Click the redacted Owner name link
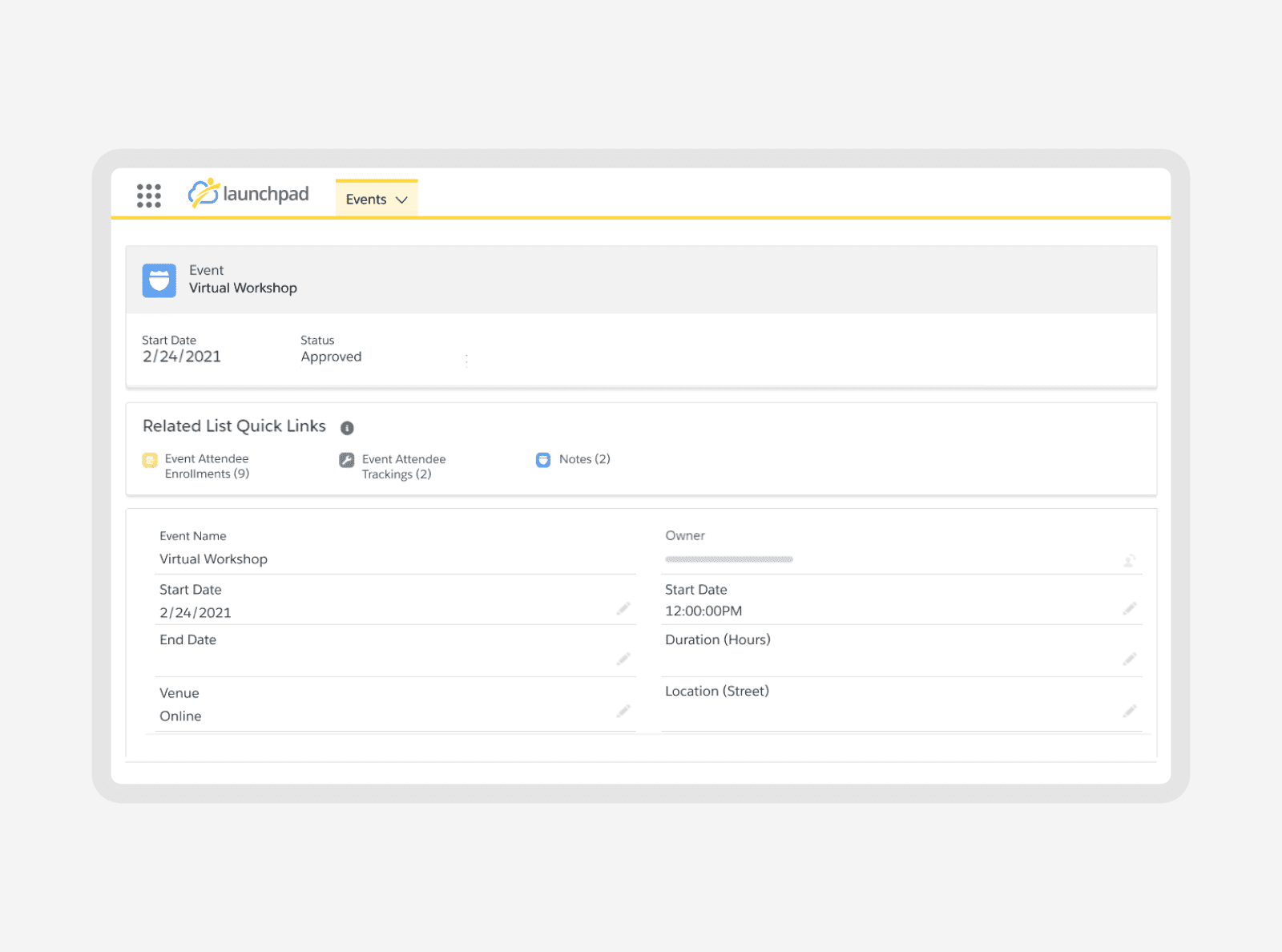The height and width of the screenshot is (952, 1282). click(x=729, y=559)
